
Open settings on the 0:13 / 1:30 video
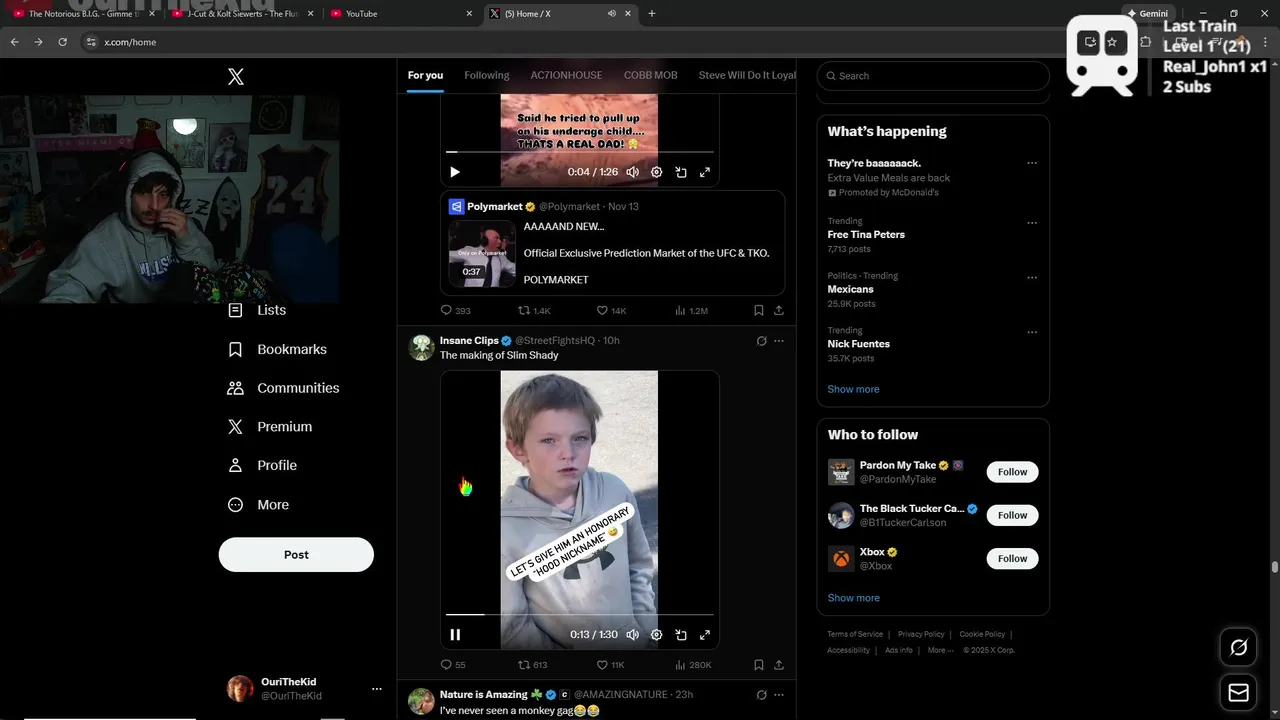tap(656, 635)
